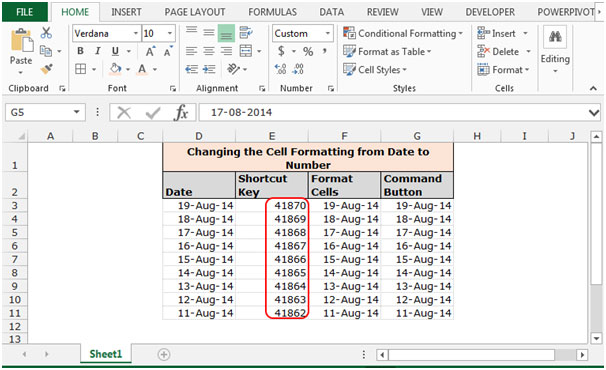
Task: Click the Cut scissors icon
Action: tap(46, 33)
